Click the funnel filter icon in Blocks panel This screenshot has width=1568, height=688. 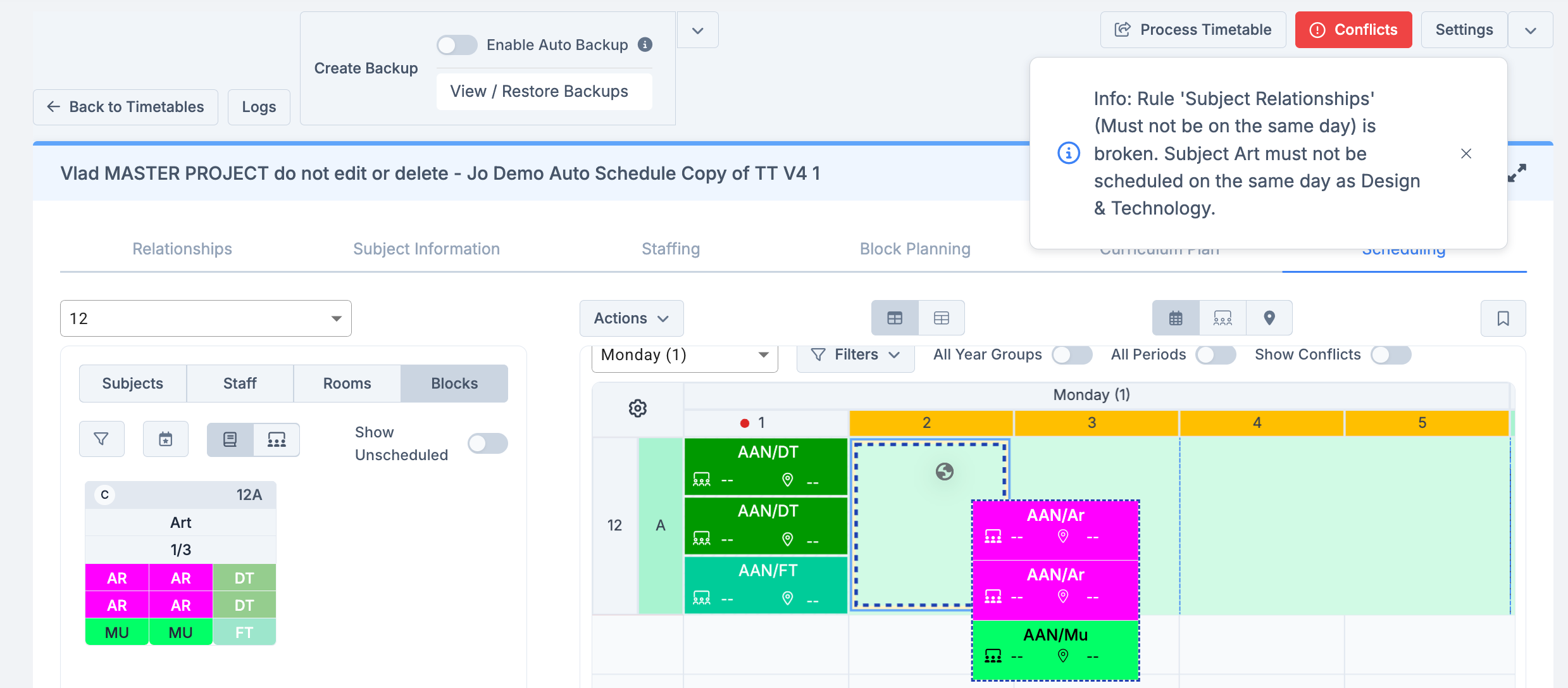[x=101, y=439]
